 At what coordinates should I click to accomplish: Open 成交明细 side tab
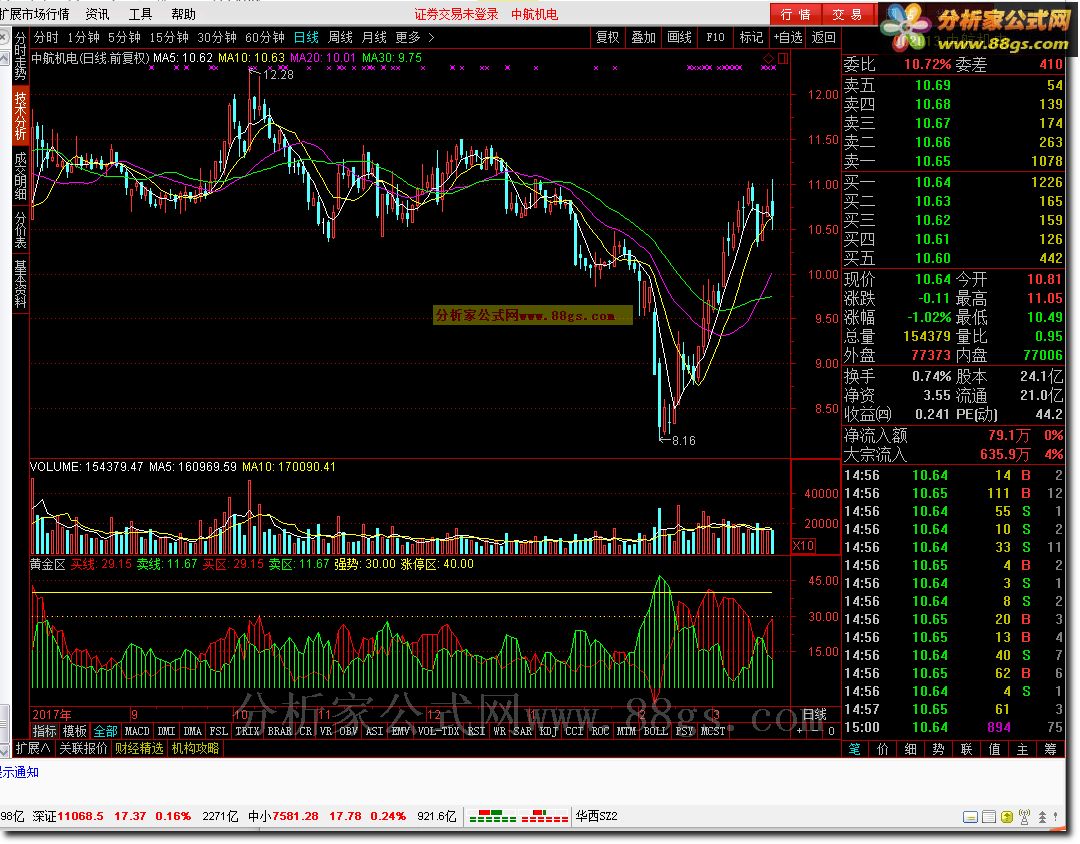coord(20,175)
